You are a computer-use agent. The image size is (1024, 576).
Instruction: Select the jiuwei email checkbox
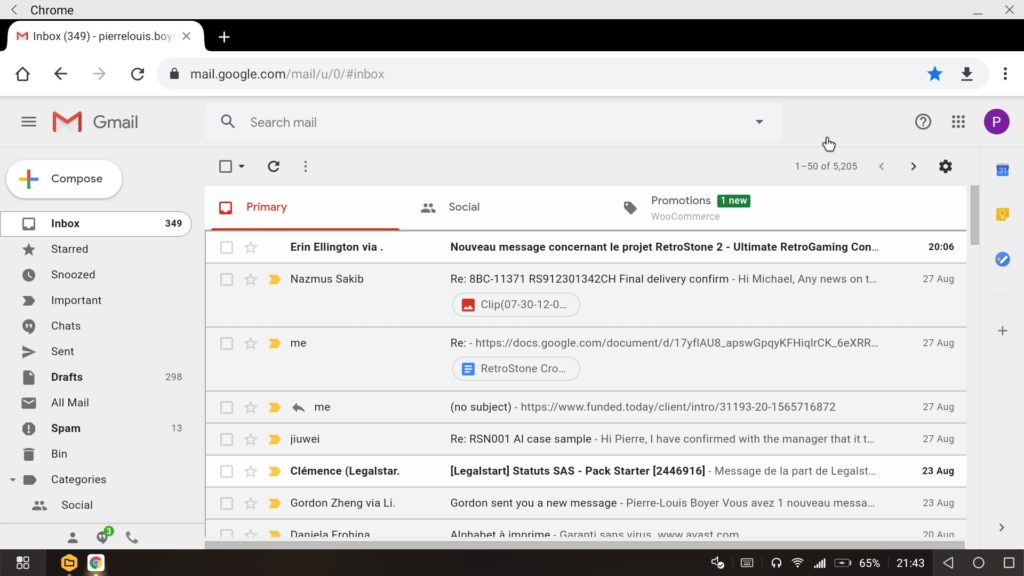[227, 439]
